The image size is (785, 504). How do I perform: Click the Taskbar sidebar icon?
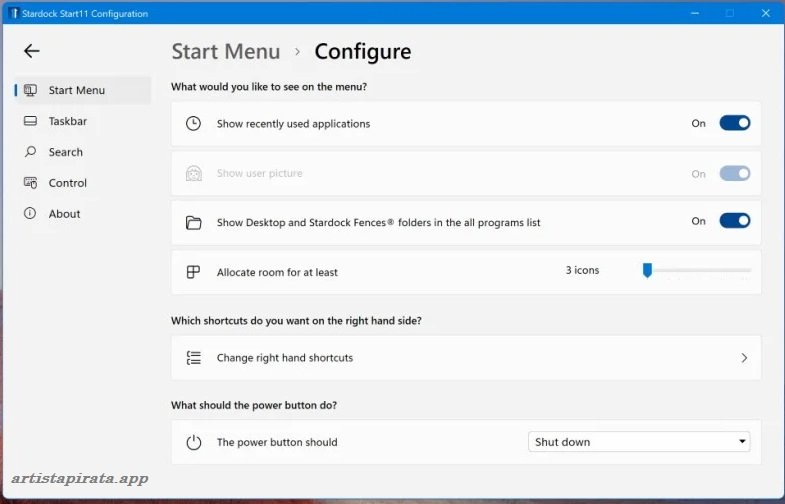pos(30,121)
